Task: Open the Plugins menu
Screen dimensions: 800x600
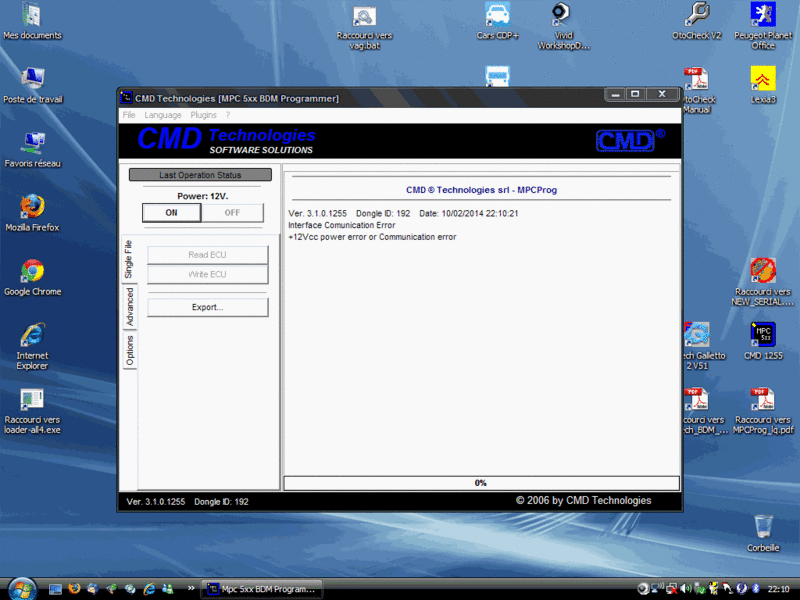Action: click(x=204, y=115)
